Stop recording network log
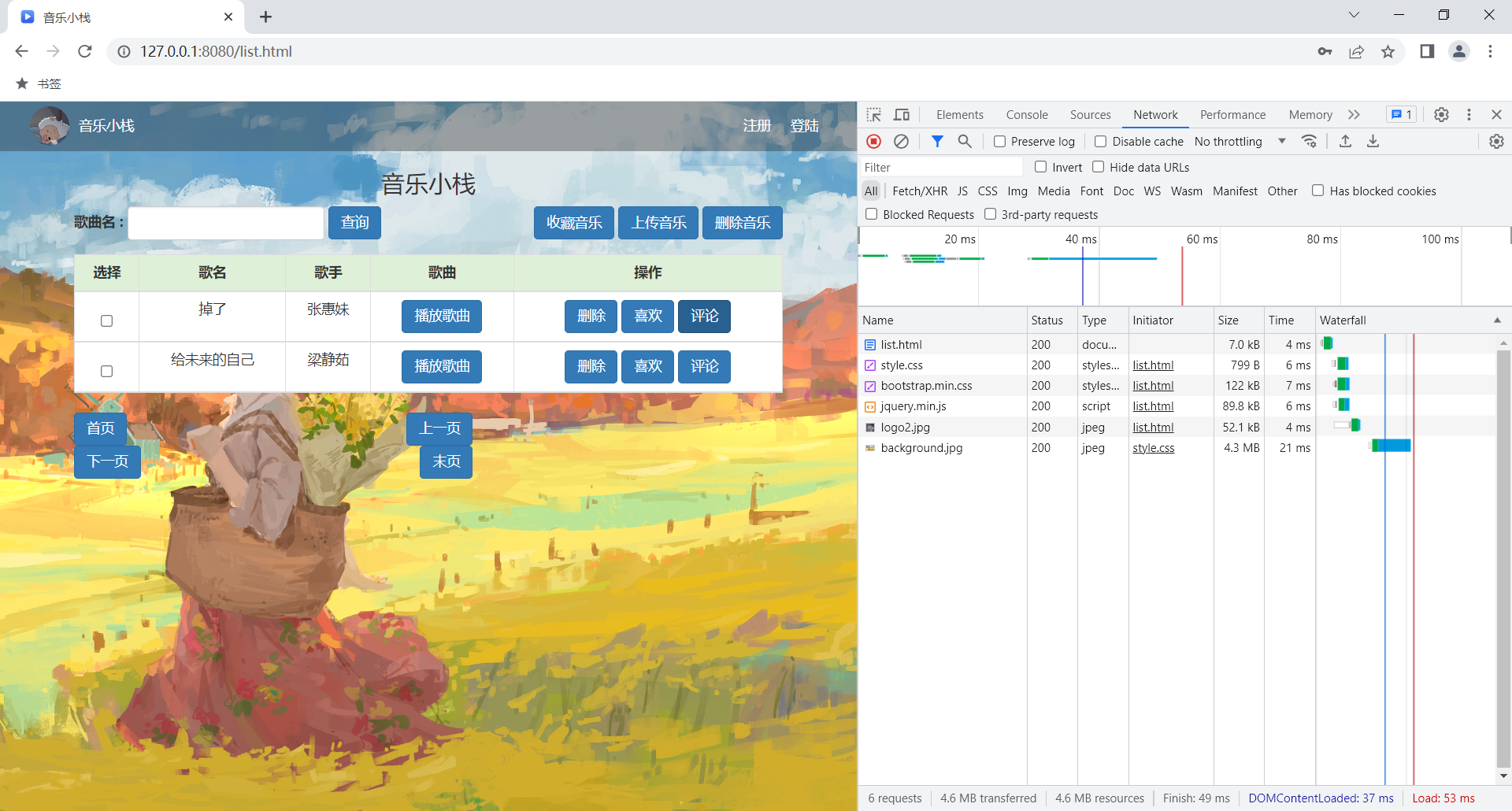Image resolution: width=1512 pixels, height=811 pixels. [x=873, y=142]
